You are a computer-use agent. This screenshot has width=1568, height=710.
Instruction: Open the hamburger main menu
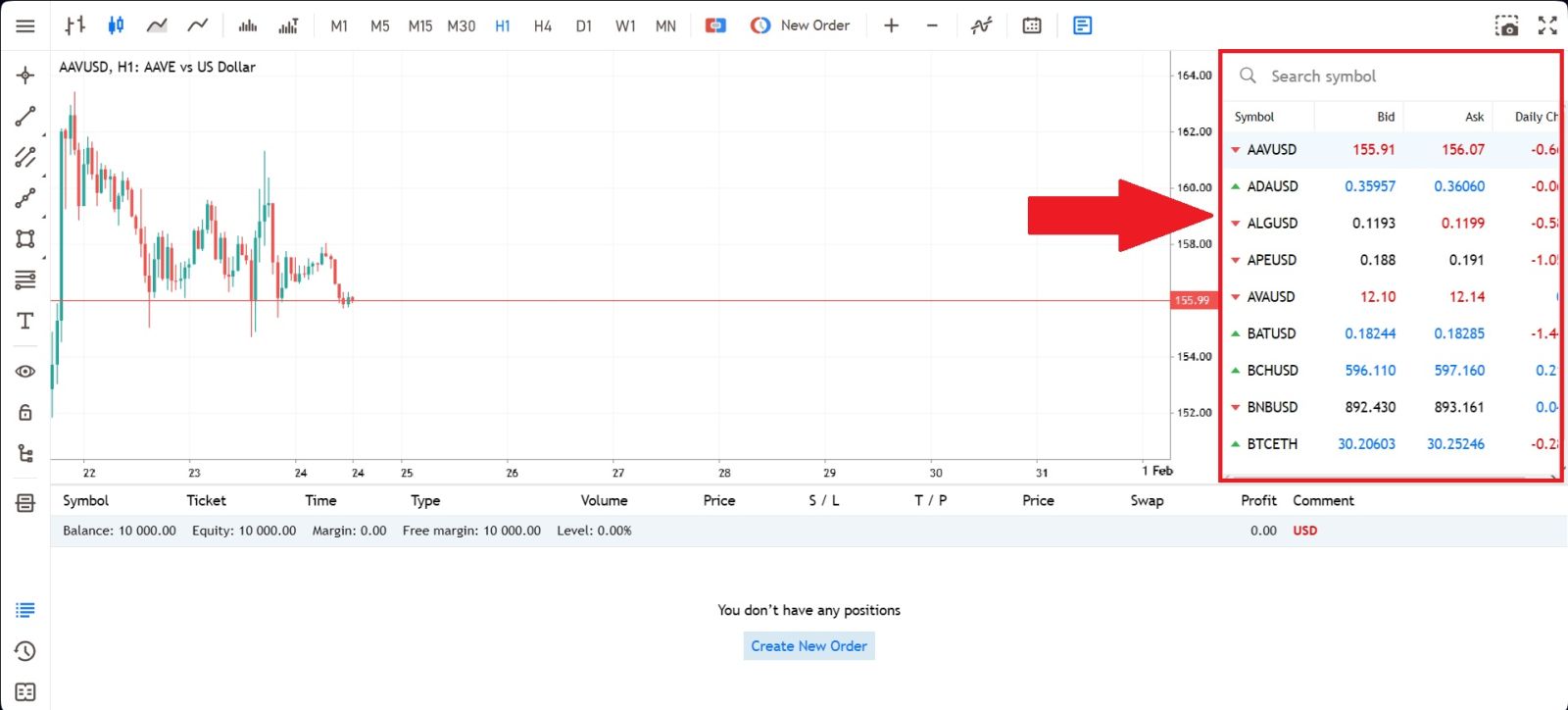pos(25,25)
